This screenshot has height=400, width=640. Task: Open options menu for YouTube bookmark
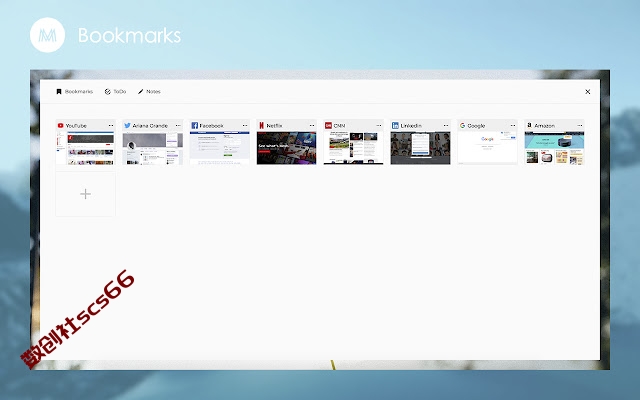click(111, 125)
